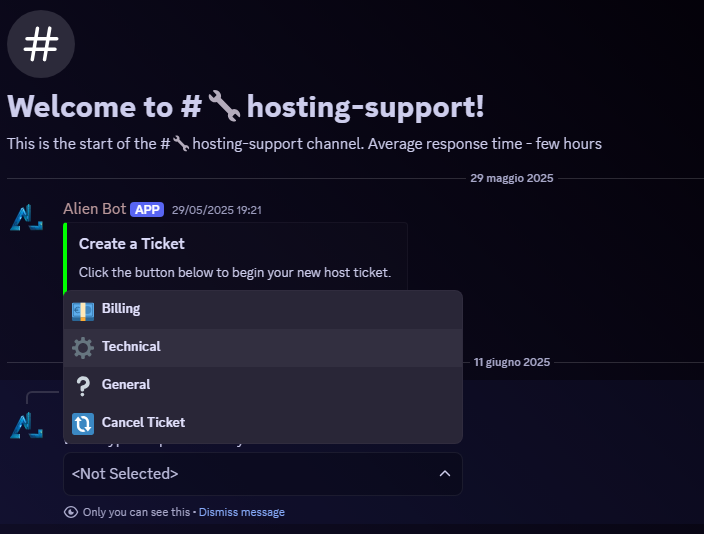The height and width of the screenshot is (534, 704).
Task: Click the message timestamp 29/05/2025 19:21
Action: [x=216, y=210]
